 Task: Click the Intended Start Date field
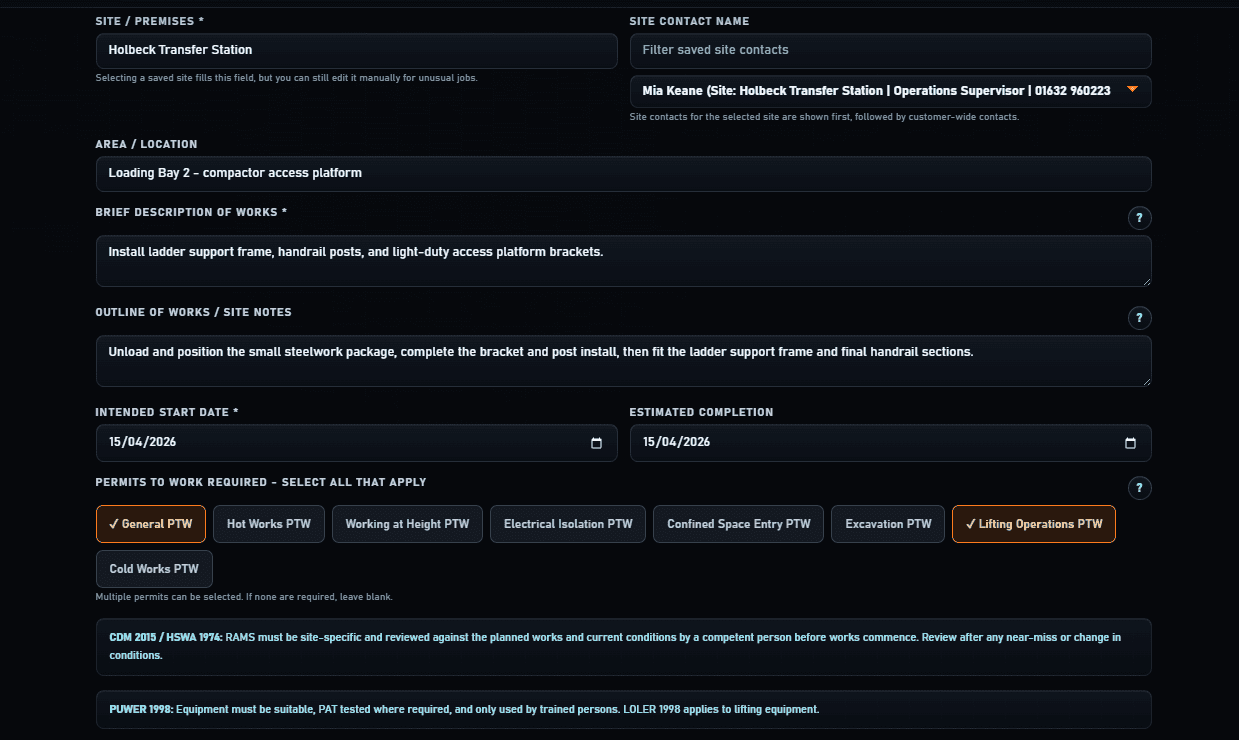(x=340, y=443)
